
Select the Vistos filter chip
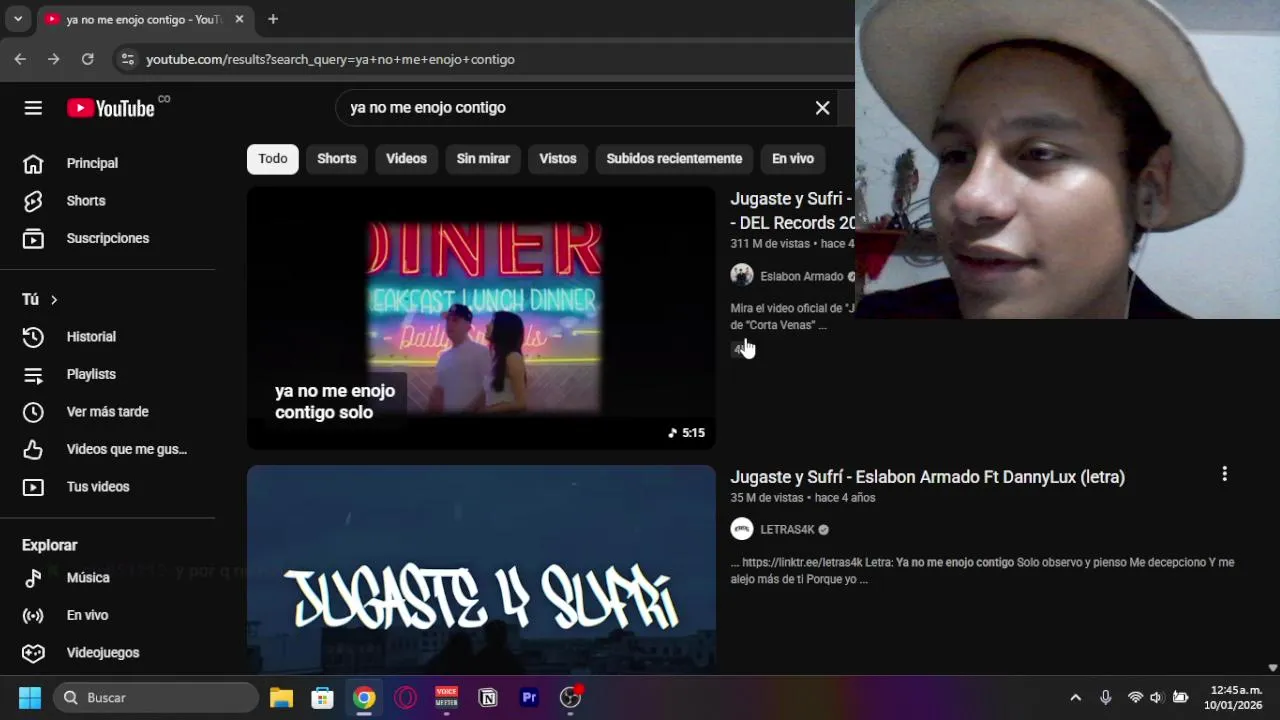[x=558, y=159]
